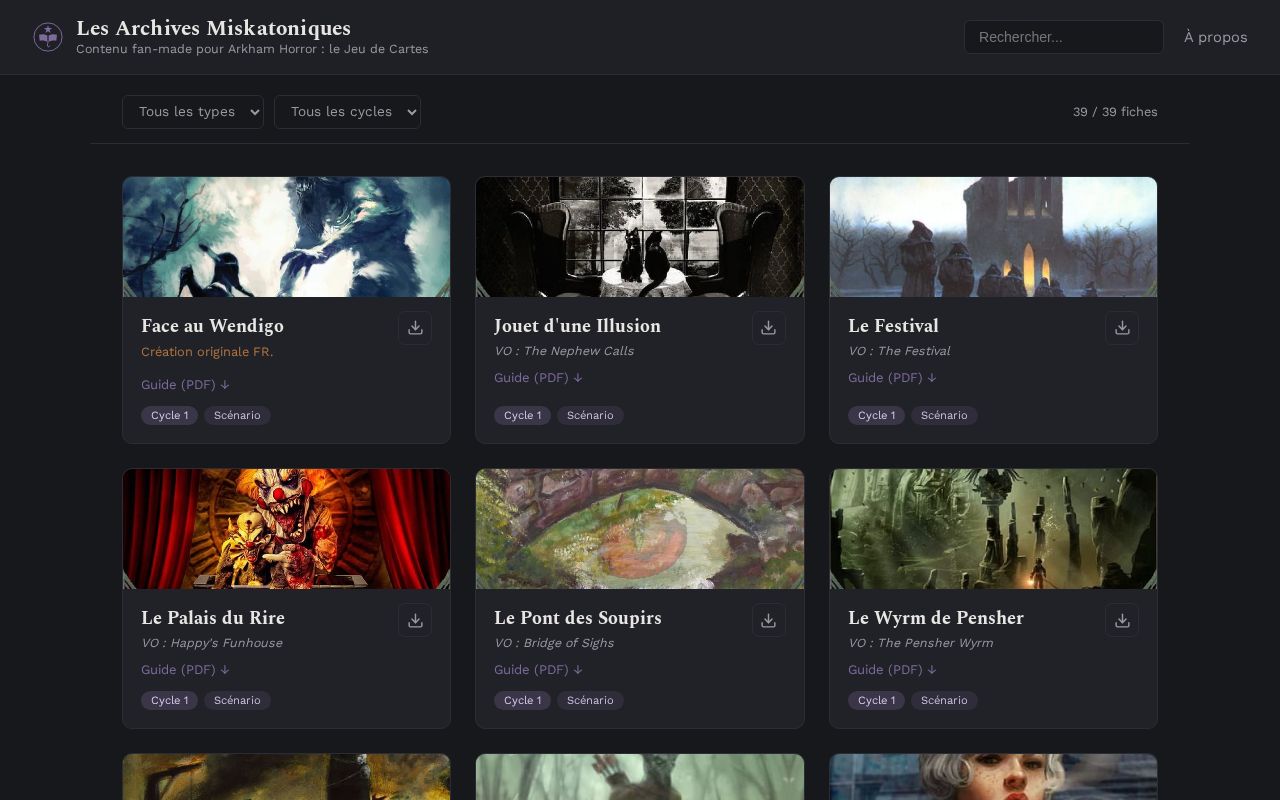Open the Le Festival artwork thumbnail

click(993, 237)
